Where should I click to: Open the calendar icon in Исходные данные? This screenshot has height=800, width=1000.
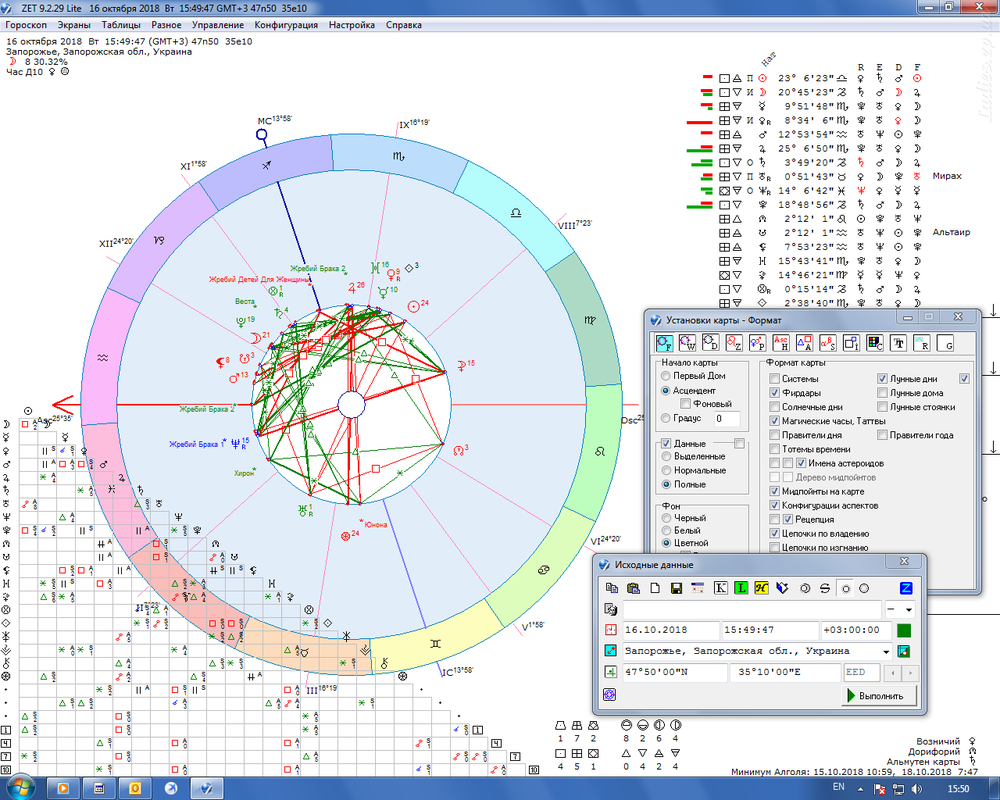point(698,588)
